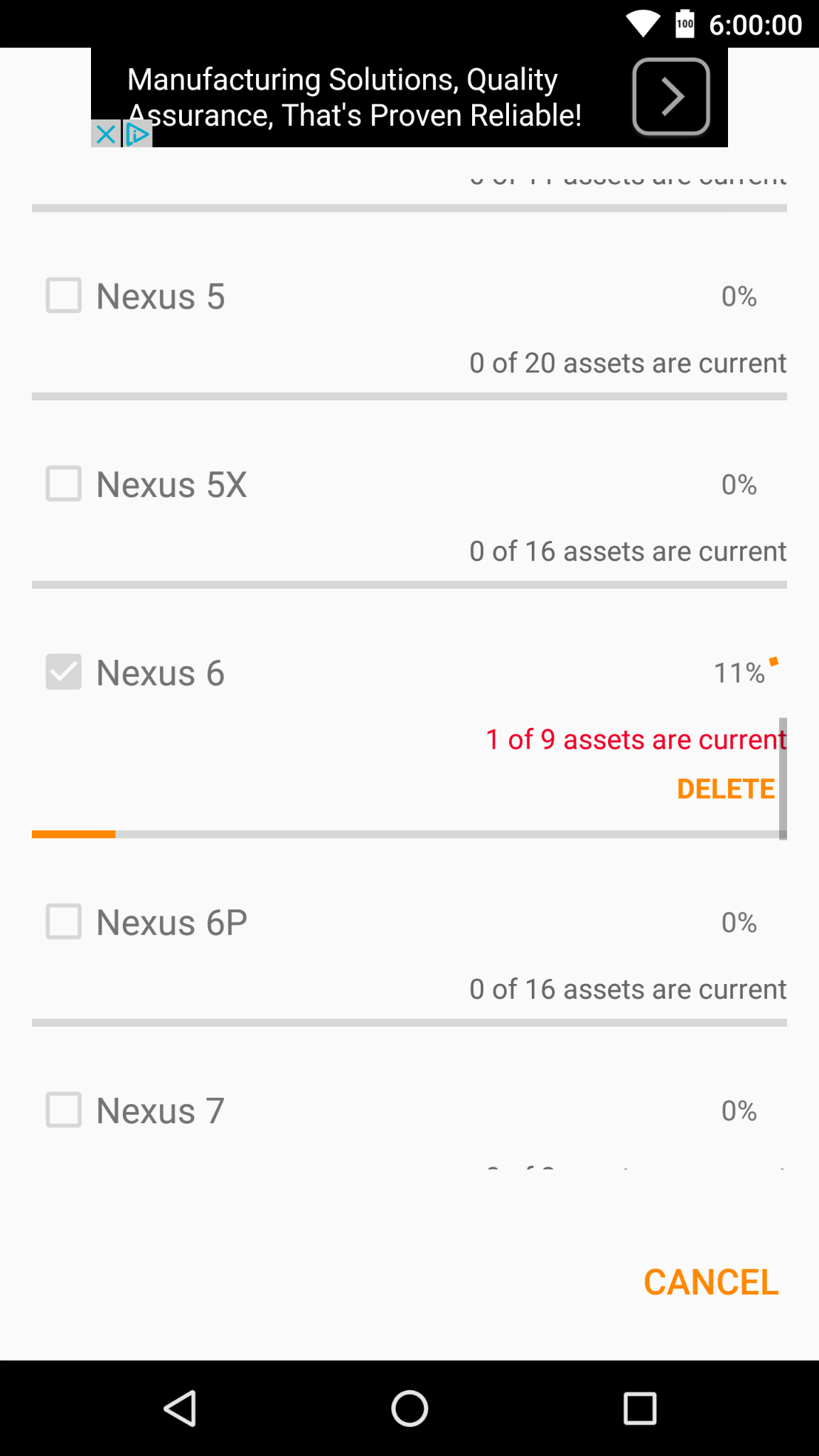The width and height of the screenshot is (819, 1456).
Task: Open the recent apps overview
Action: point(639,1408)
